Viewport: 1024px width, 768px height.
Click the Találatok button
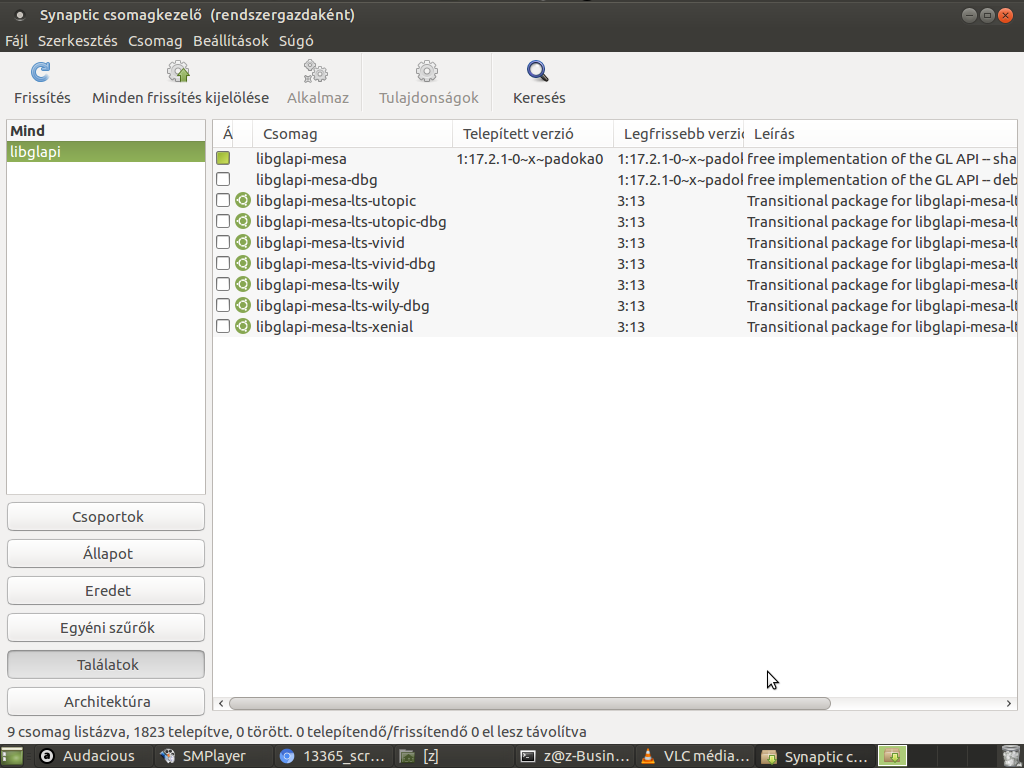click(x=106, y=665)
